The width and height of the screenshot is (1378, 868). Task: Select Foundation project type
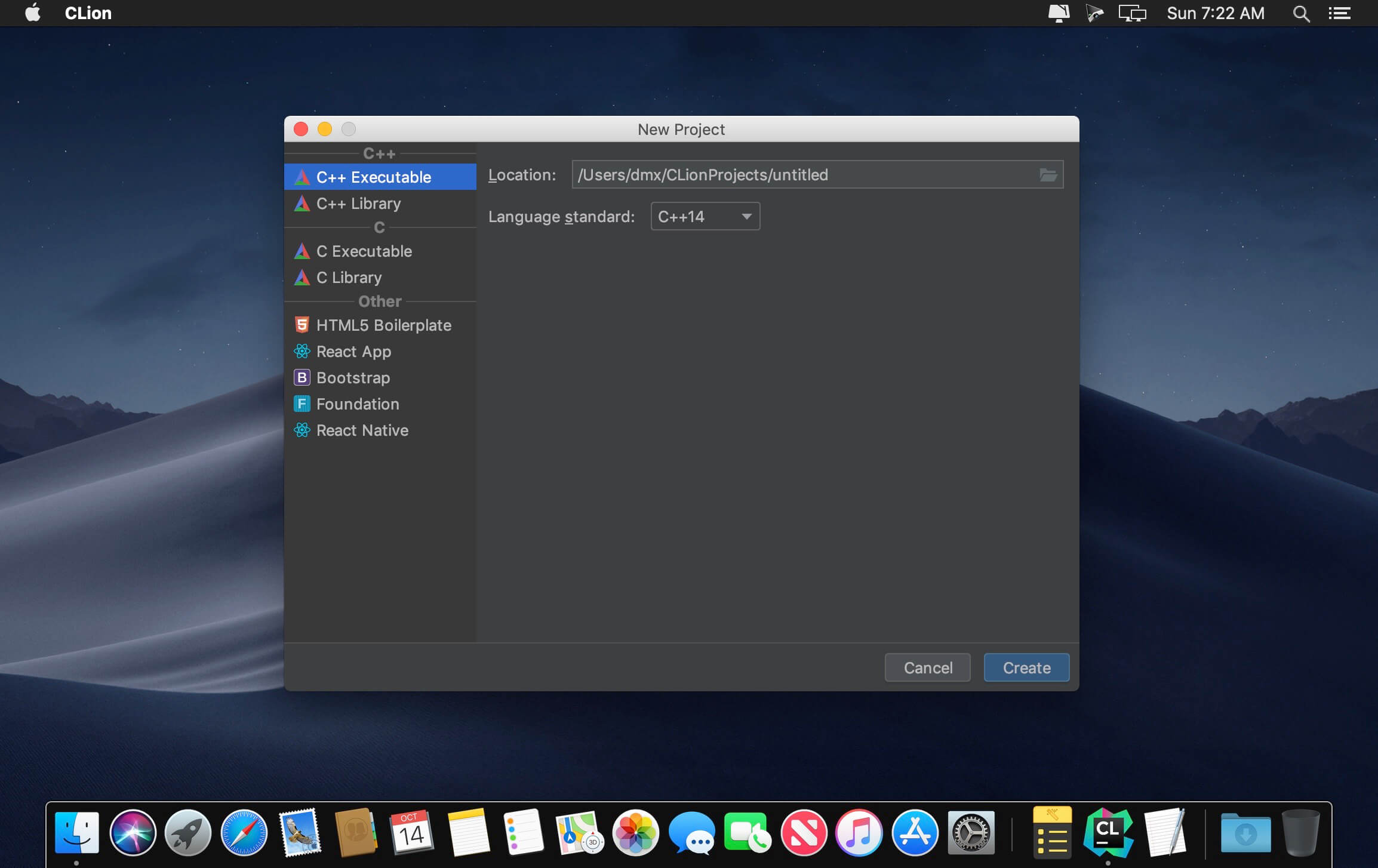(357, 403)
